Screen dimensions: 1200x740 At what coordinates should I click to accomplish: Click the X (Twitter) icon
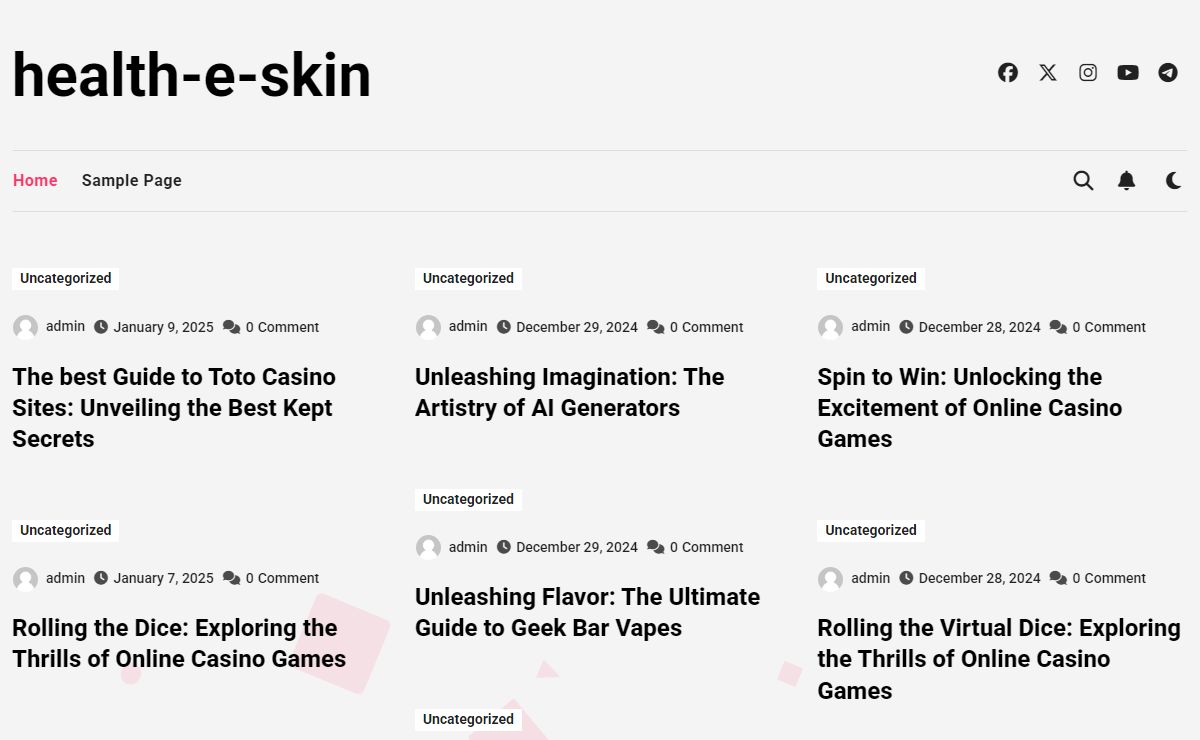(x=1048, y=73)
